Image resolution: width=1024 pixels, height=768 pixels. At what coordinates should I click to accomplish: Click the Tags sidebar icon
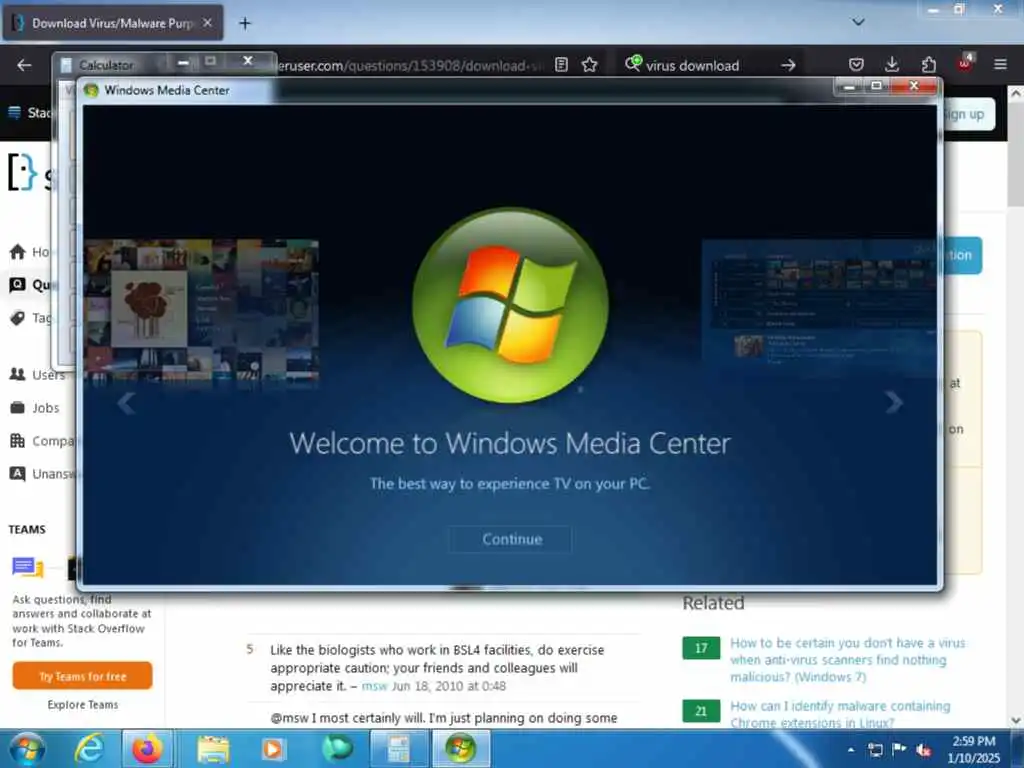[x=18, y=318]
